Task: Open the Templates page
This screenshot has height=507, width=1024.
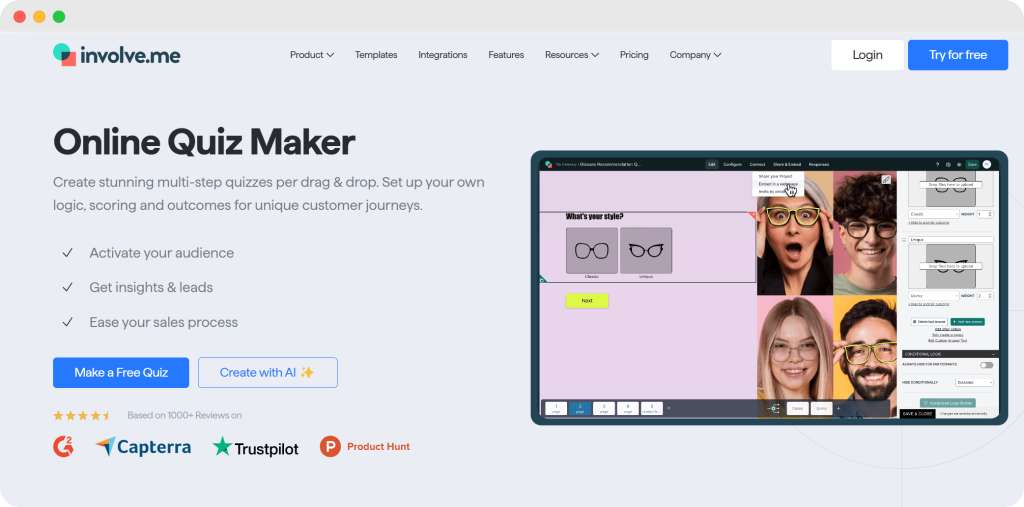Action: click(x=376, y=55)
